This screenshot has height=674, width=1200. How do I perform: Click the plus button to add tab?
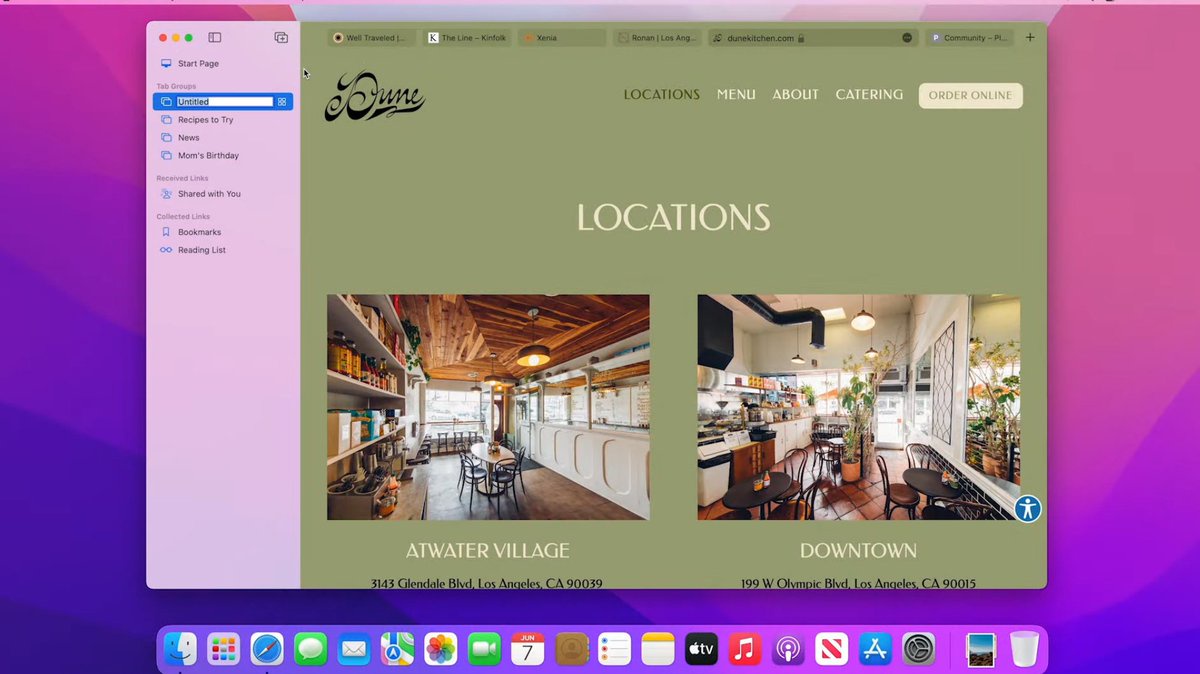coord(1030,38)
